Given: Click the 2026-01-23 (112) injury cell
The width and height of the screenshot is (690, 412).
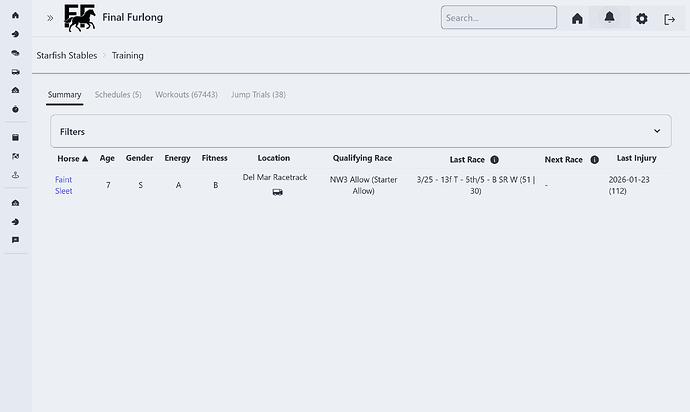Looking at the screenshot, I should [629, 185].
